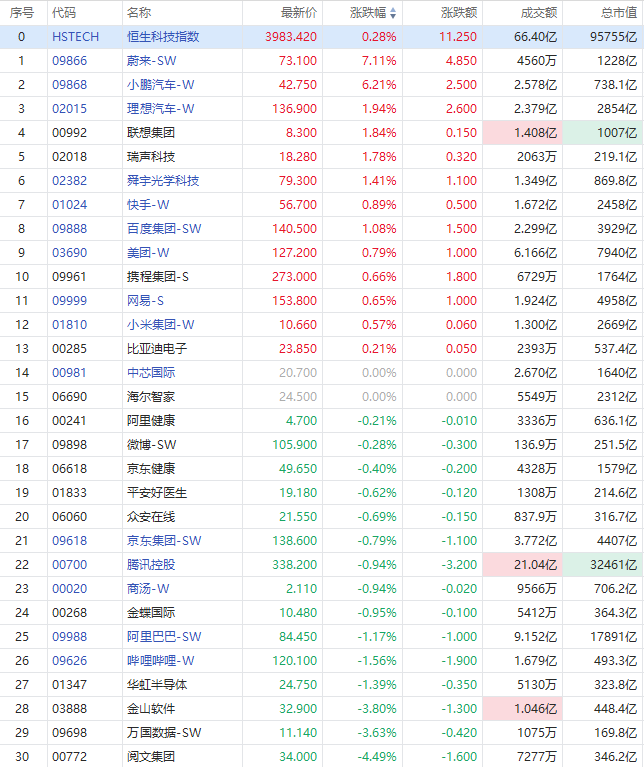644x767 pixels.
Task: Click the 代码 column header
Action: [64, 13]
